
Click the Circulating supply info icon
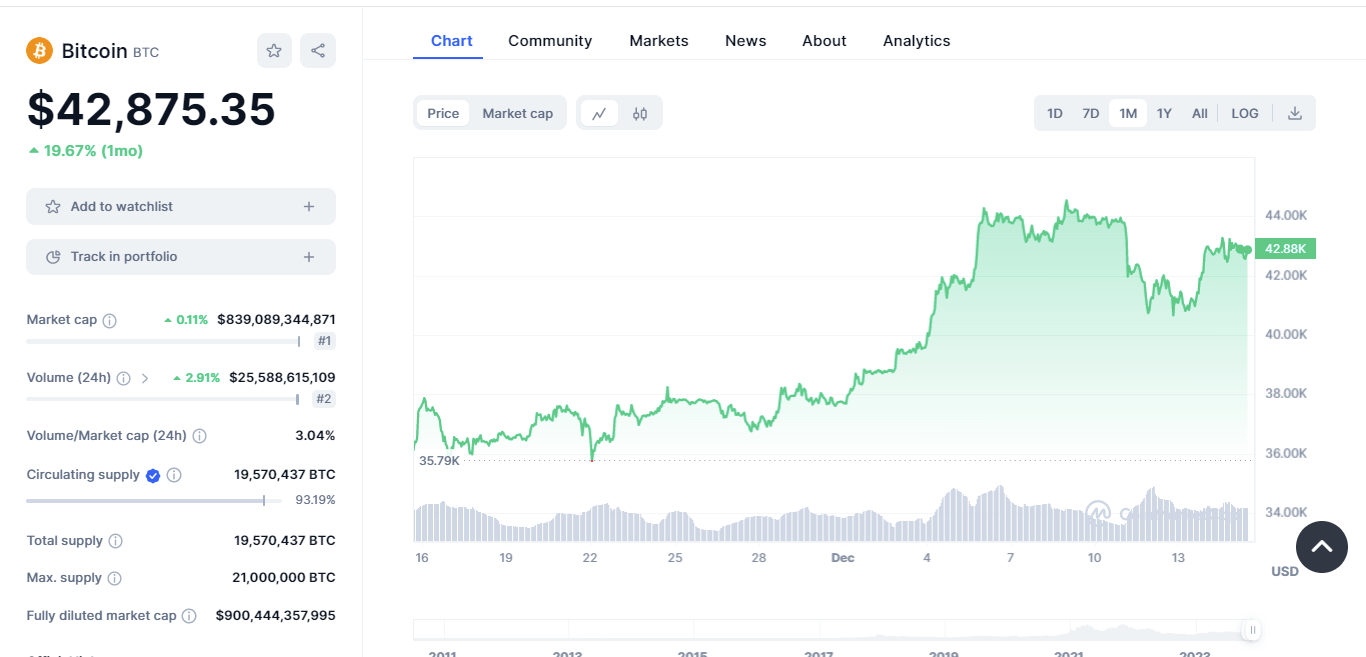click(174, 475)
